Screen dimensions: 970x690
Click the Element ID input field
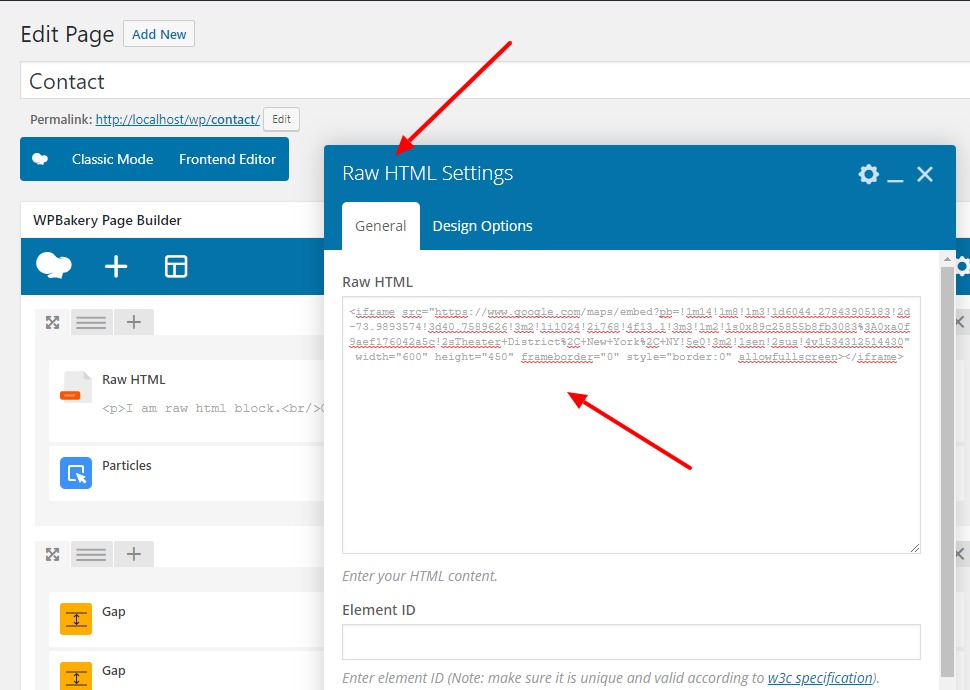631,642
